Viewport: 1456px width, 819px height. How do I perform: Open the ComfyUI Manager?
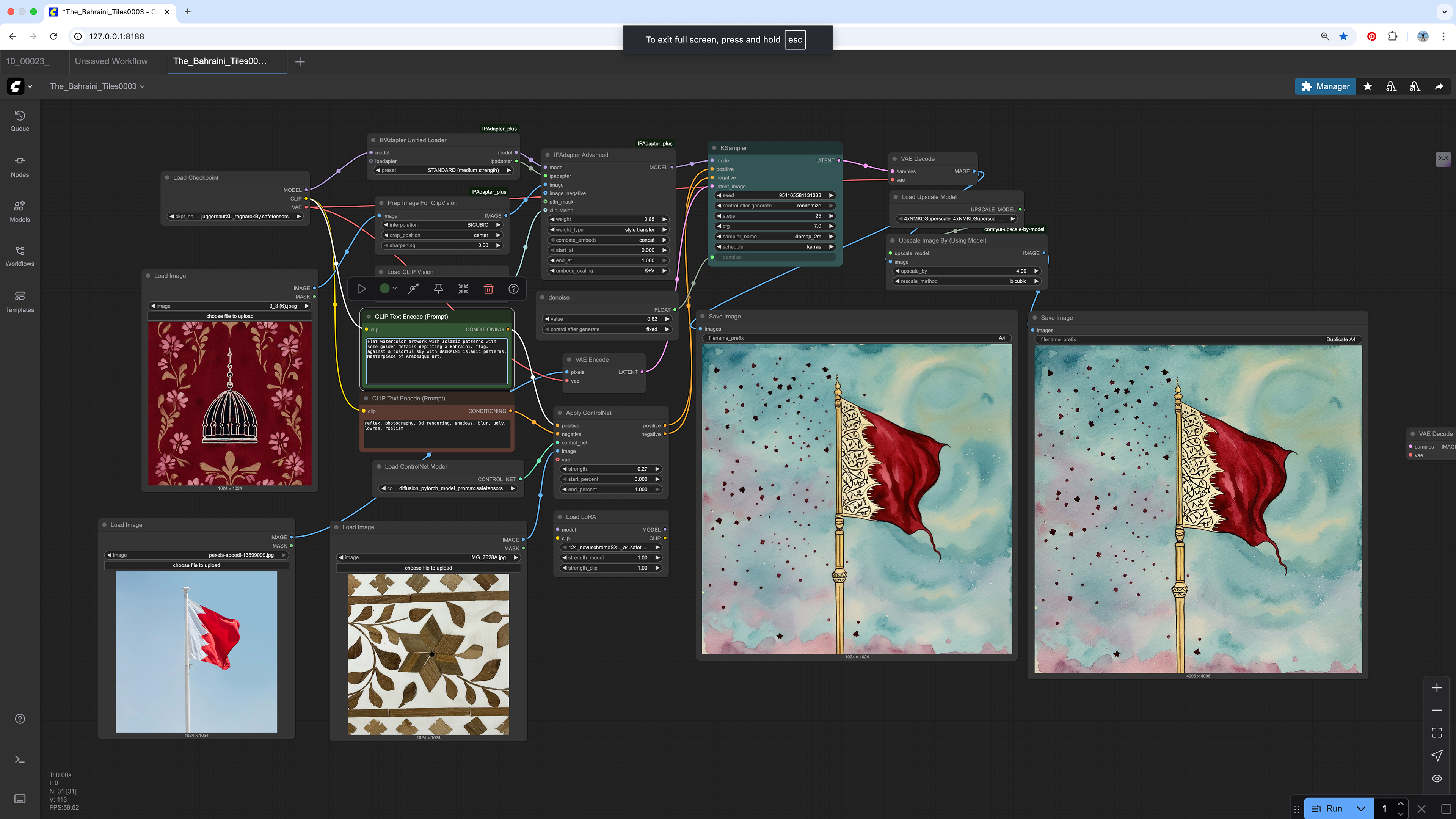(1325, 86)
